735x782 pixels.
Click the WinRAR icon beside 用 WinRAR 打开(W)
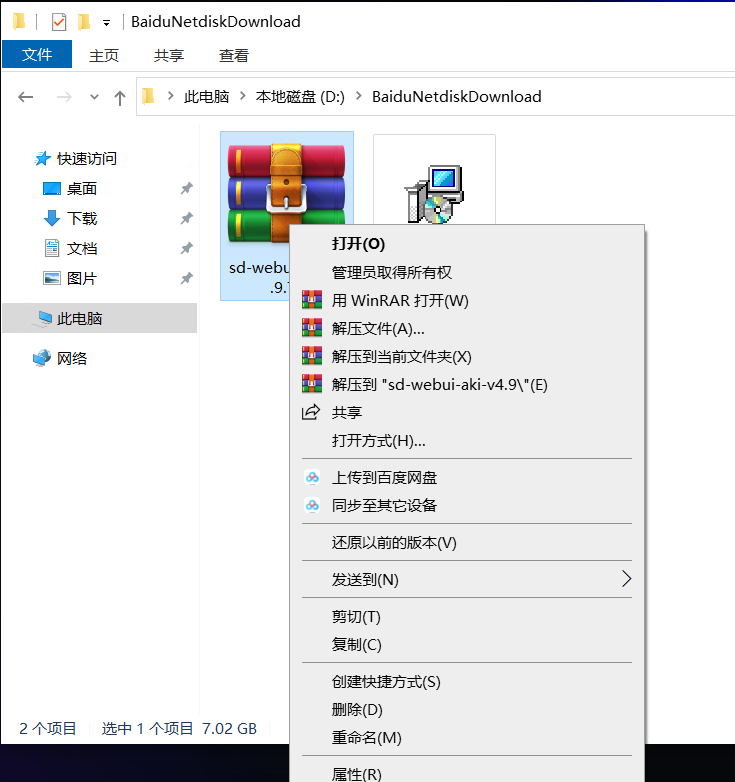[x=312, y=300]
